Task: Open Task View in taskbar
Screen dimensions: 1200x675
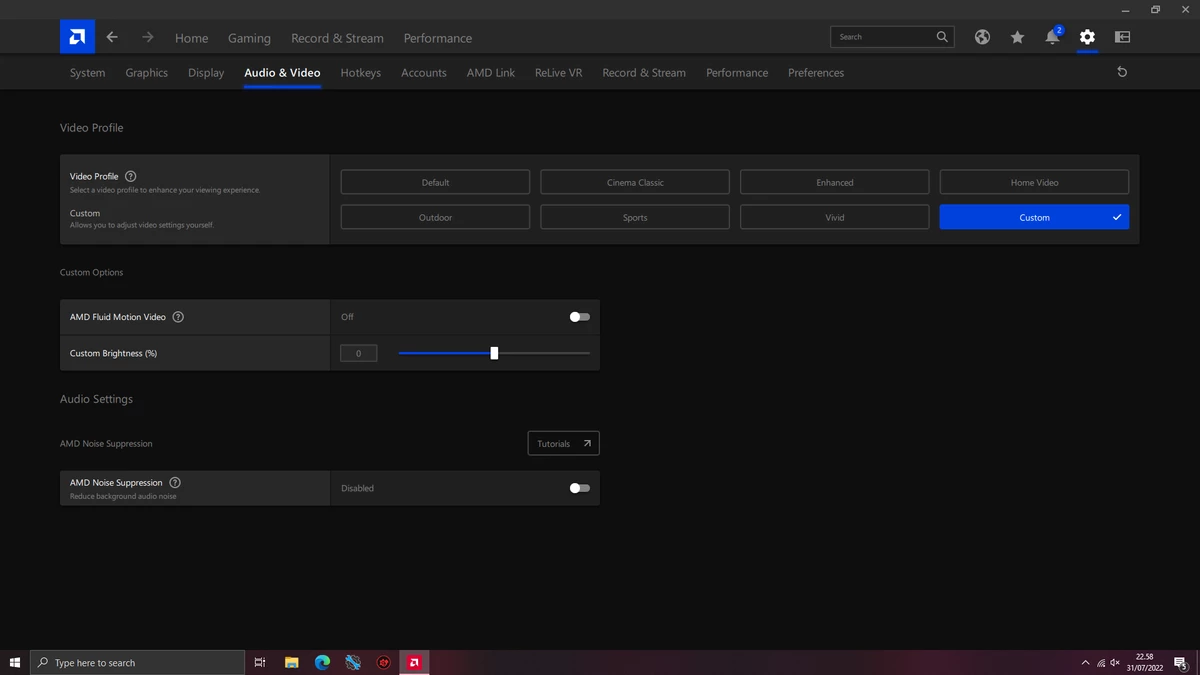Action: tap(260, 662)
